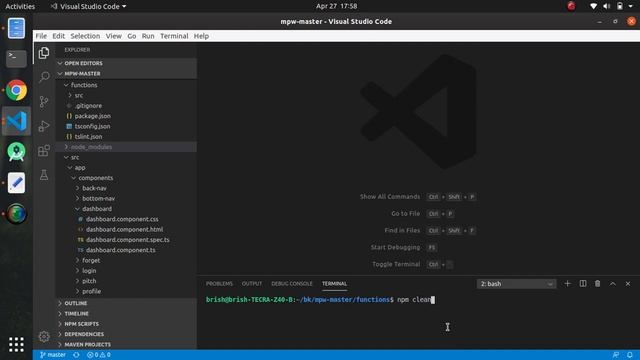Switch to the PROBLEMS tab

pyautogui.click(x=219, y=284)
